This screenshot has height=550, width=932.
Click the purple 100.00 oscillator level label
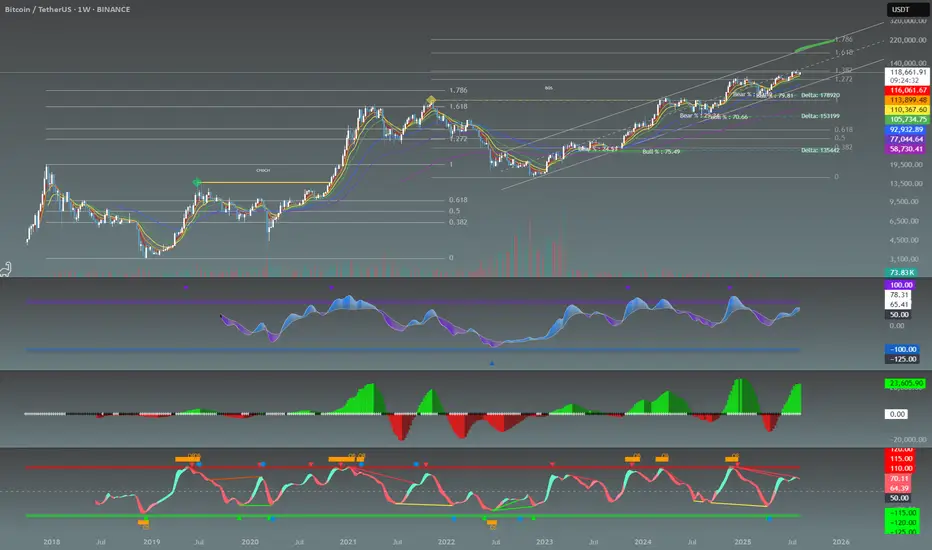902,285
